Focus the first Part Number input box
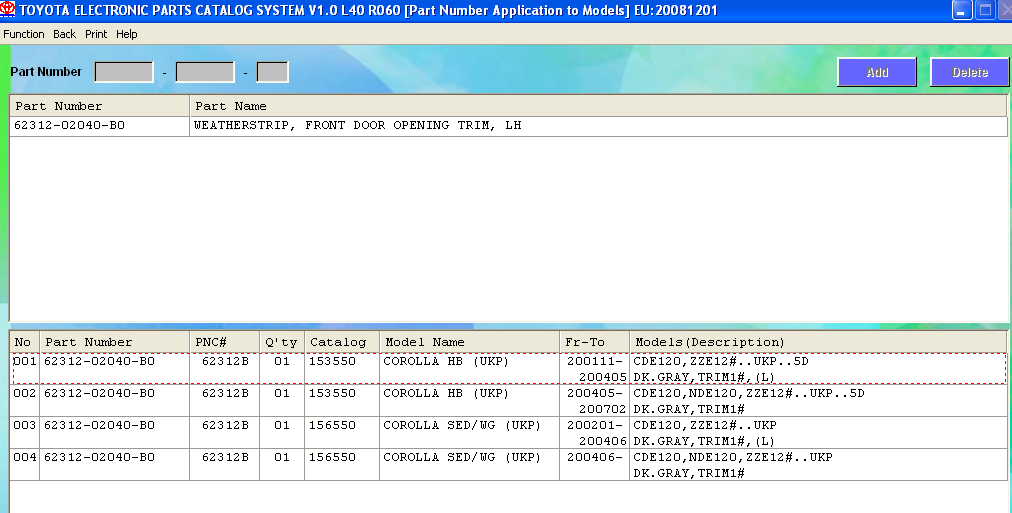This screenshot has height=513, width=1012. (x=124, y=72)
